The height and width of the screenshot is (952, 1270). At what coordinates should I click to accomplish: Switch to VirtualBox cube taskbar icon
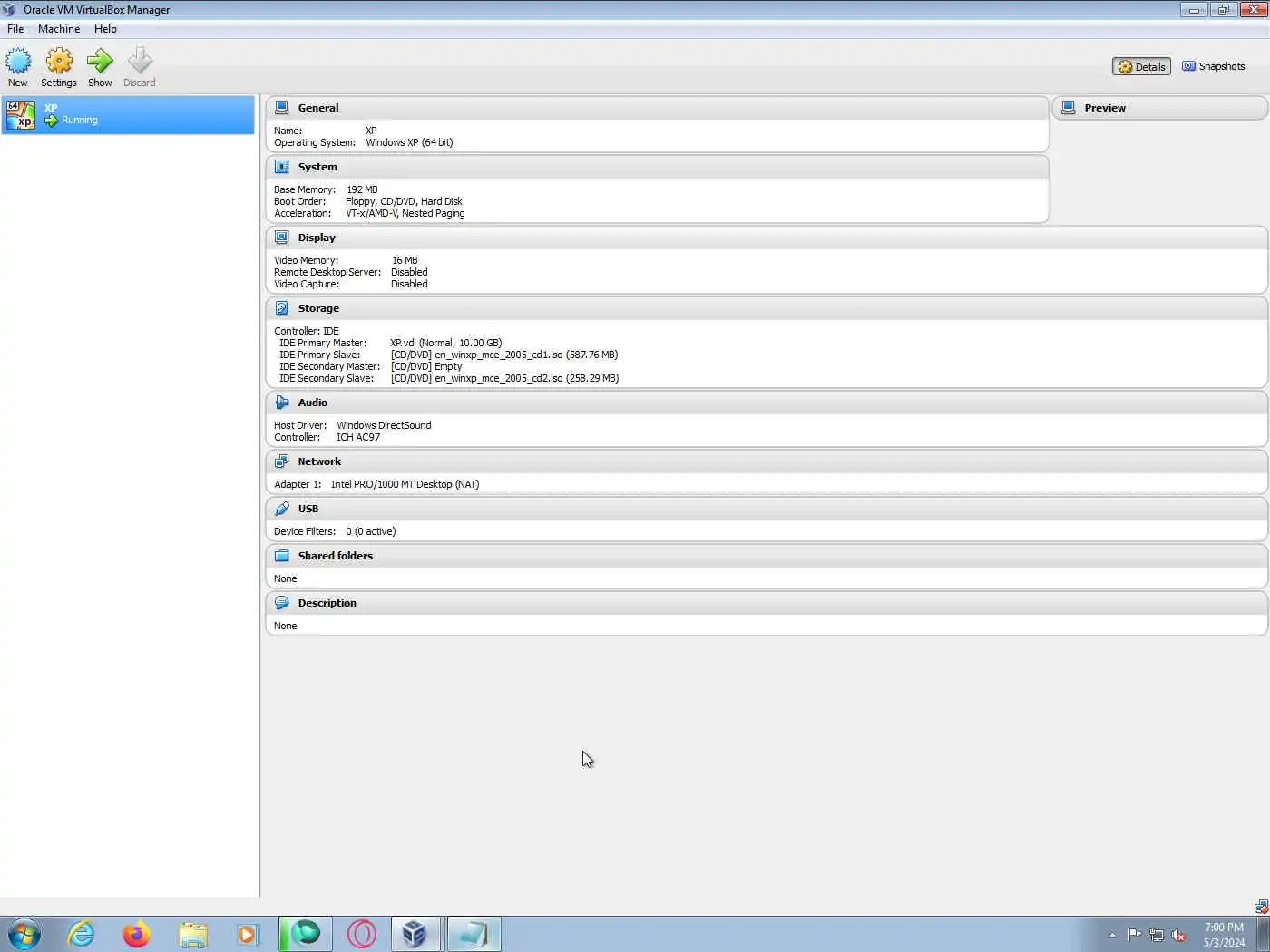[x=415, y=934]
